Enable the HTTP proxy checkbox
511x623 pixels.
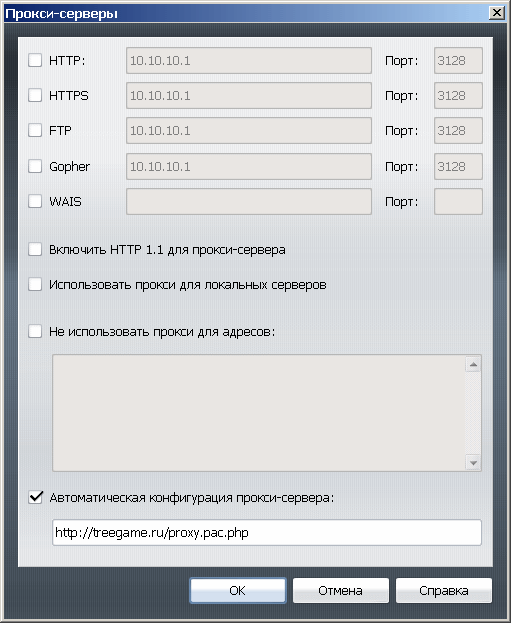pos(35,60)
